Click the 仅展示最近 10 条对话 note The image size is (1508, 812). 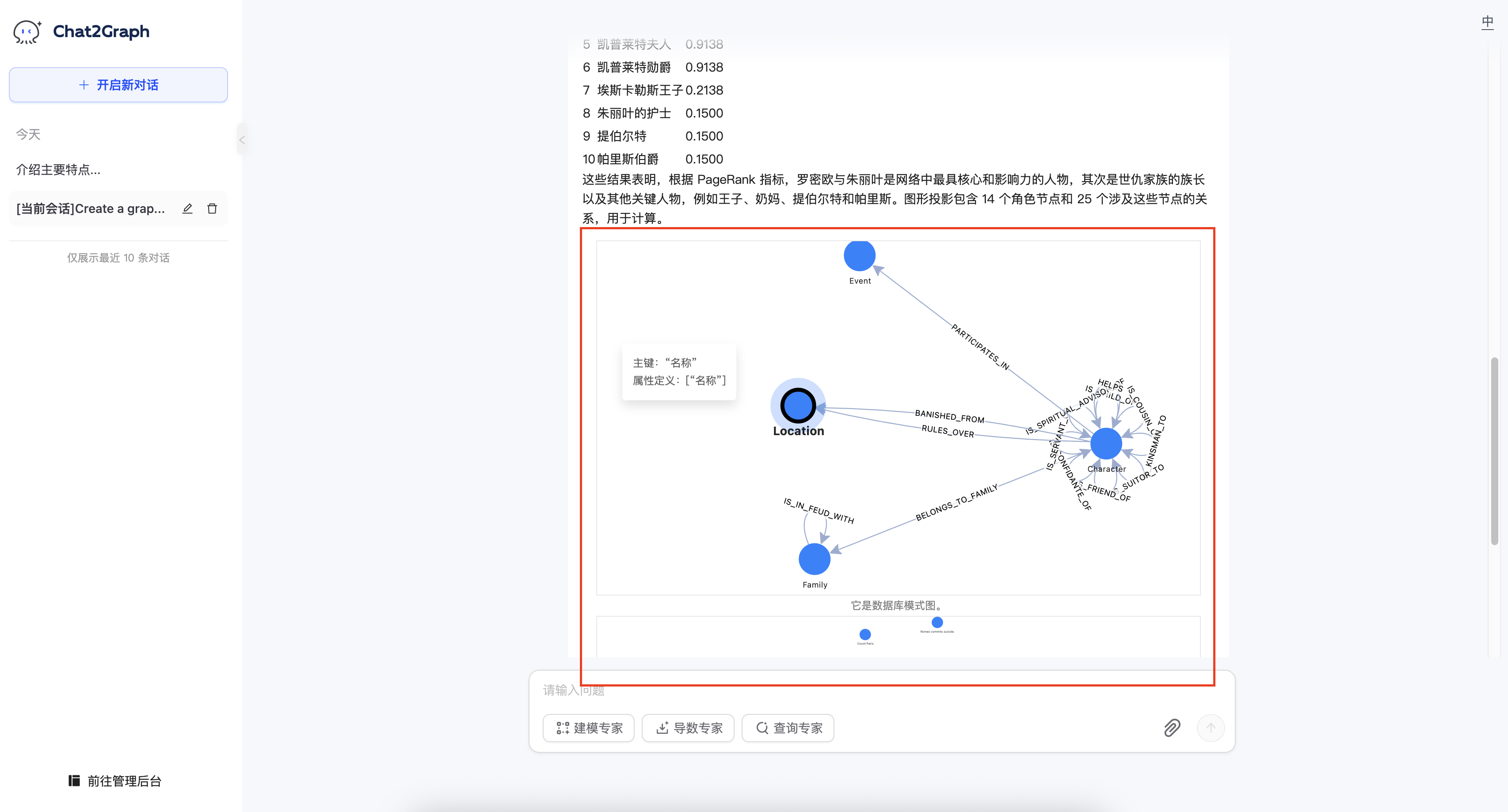point(118,258)
